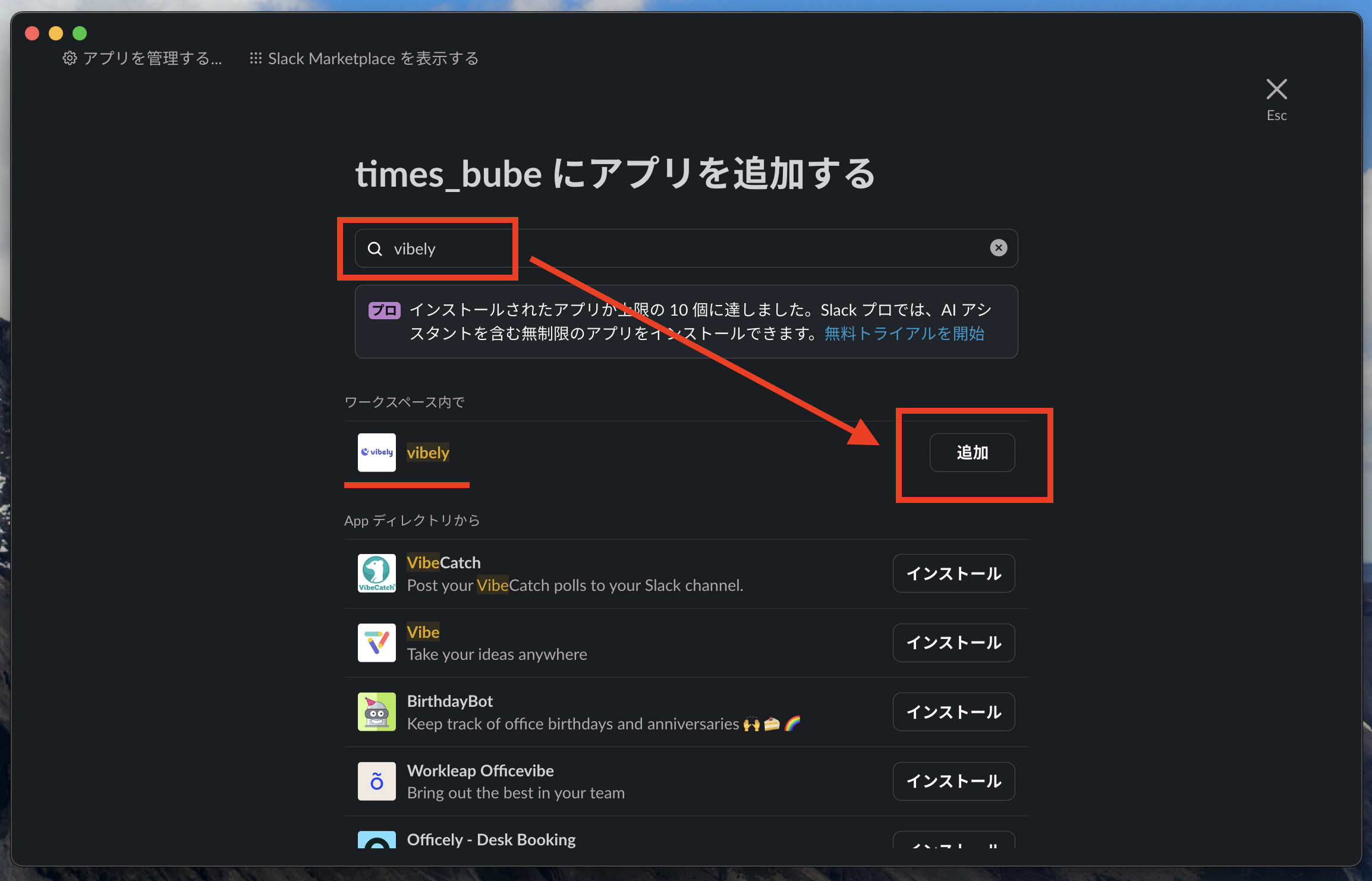Install the BirthdayBot app
The image size is (1372, 881).
click(x=954, y=712)
